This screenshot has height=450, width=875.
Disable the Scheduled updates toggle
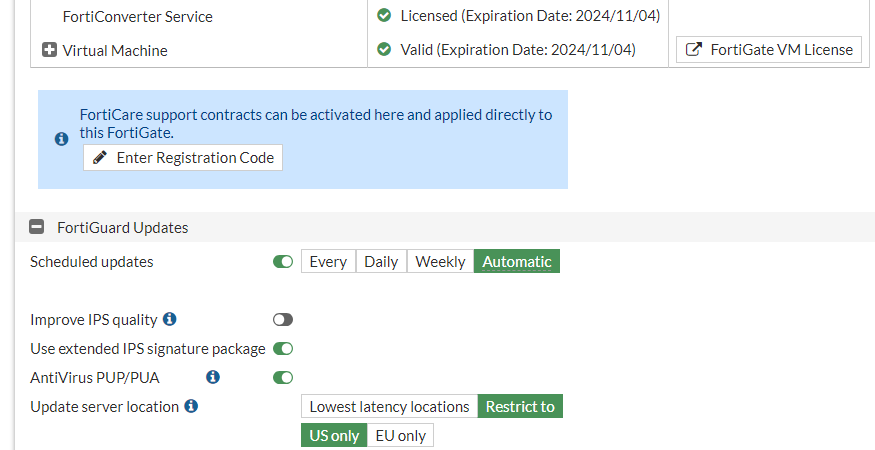tap(283, 262)
